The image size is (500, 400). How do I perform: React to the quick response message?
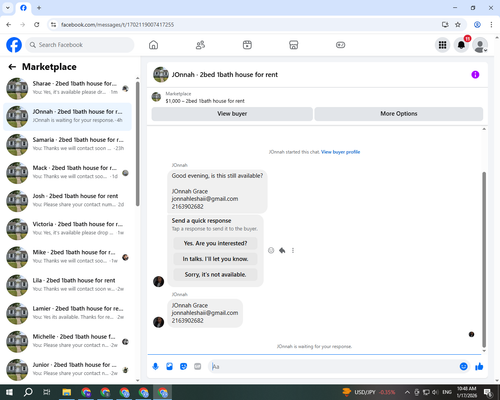271,250
